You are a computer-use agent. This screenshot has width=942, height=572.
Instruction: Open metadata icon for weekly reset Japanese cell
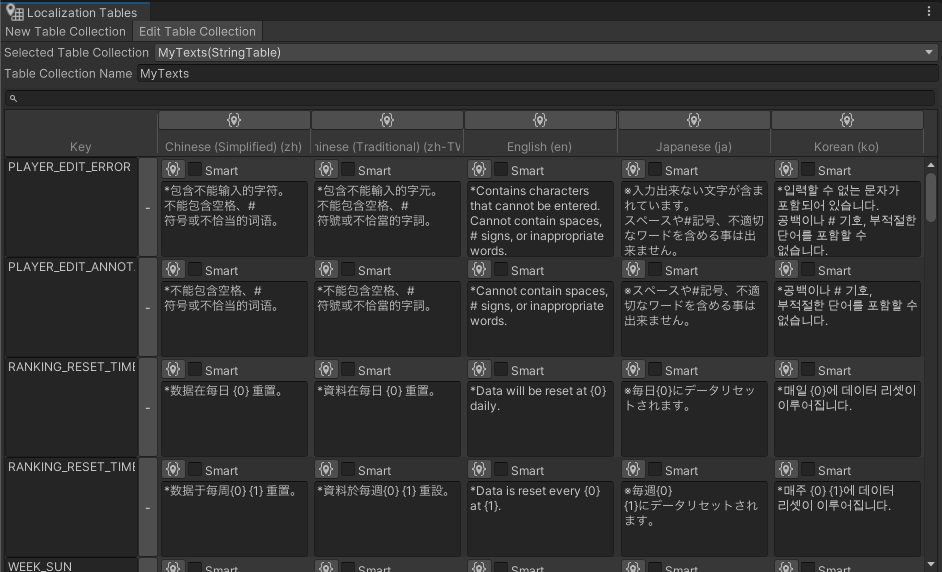coord(633,469)
